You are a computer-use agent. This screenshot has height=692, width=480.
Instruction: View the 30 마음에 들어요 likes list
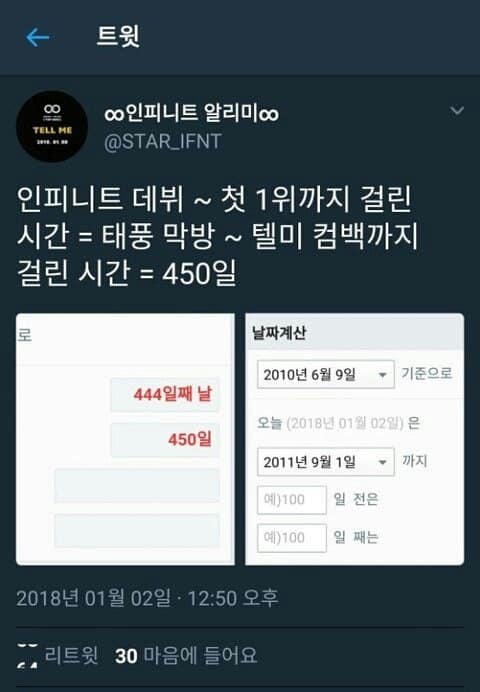(186, 655)
